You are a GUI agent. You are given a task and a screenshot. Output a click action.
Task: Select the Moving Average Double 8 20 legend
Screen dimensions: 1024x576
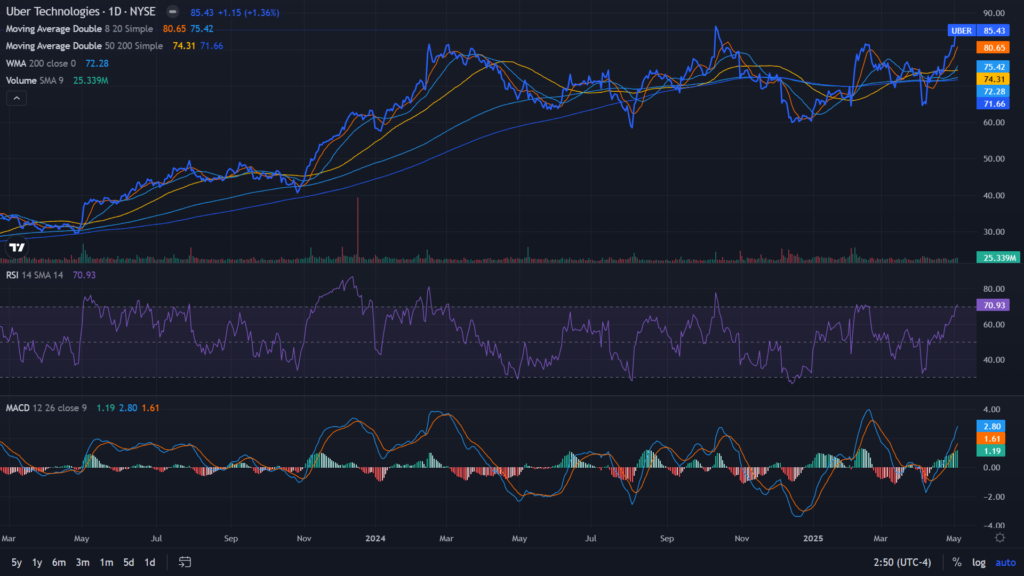[79, 29]
